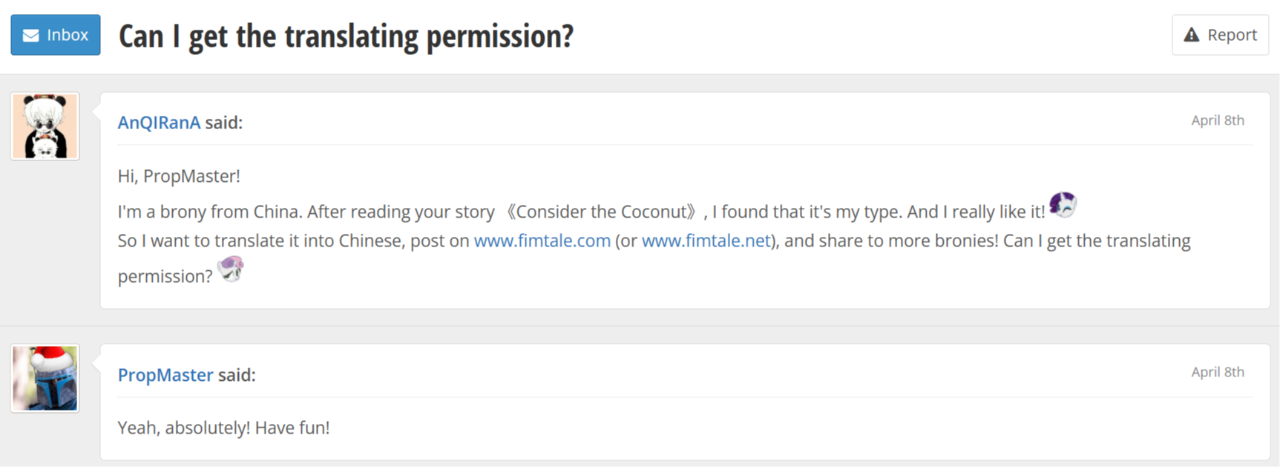Open the www.fimtale.net hyperlink
Screen dimensions: 1280x467
[706, 241]
